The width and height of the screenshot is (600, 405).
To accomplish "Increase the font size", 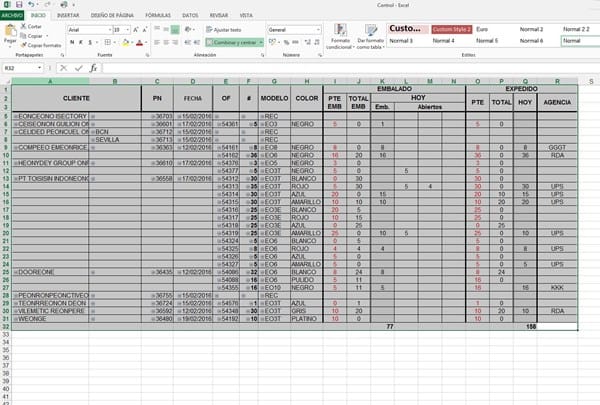I will pos(135,30).
